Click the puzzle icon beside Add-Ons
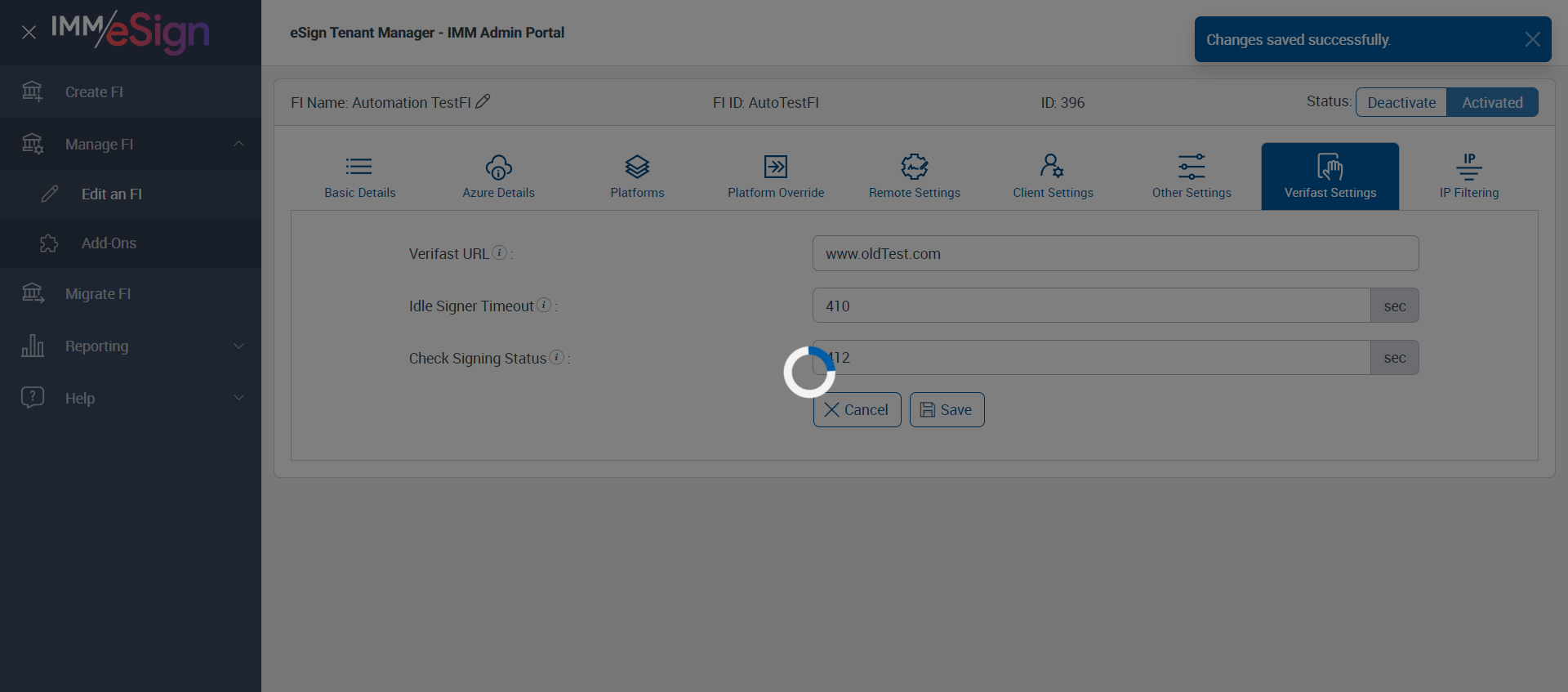Screen dimensions: 1568x692 point(49,243)
